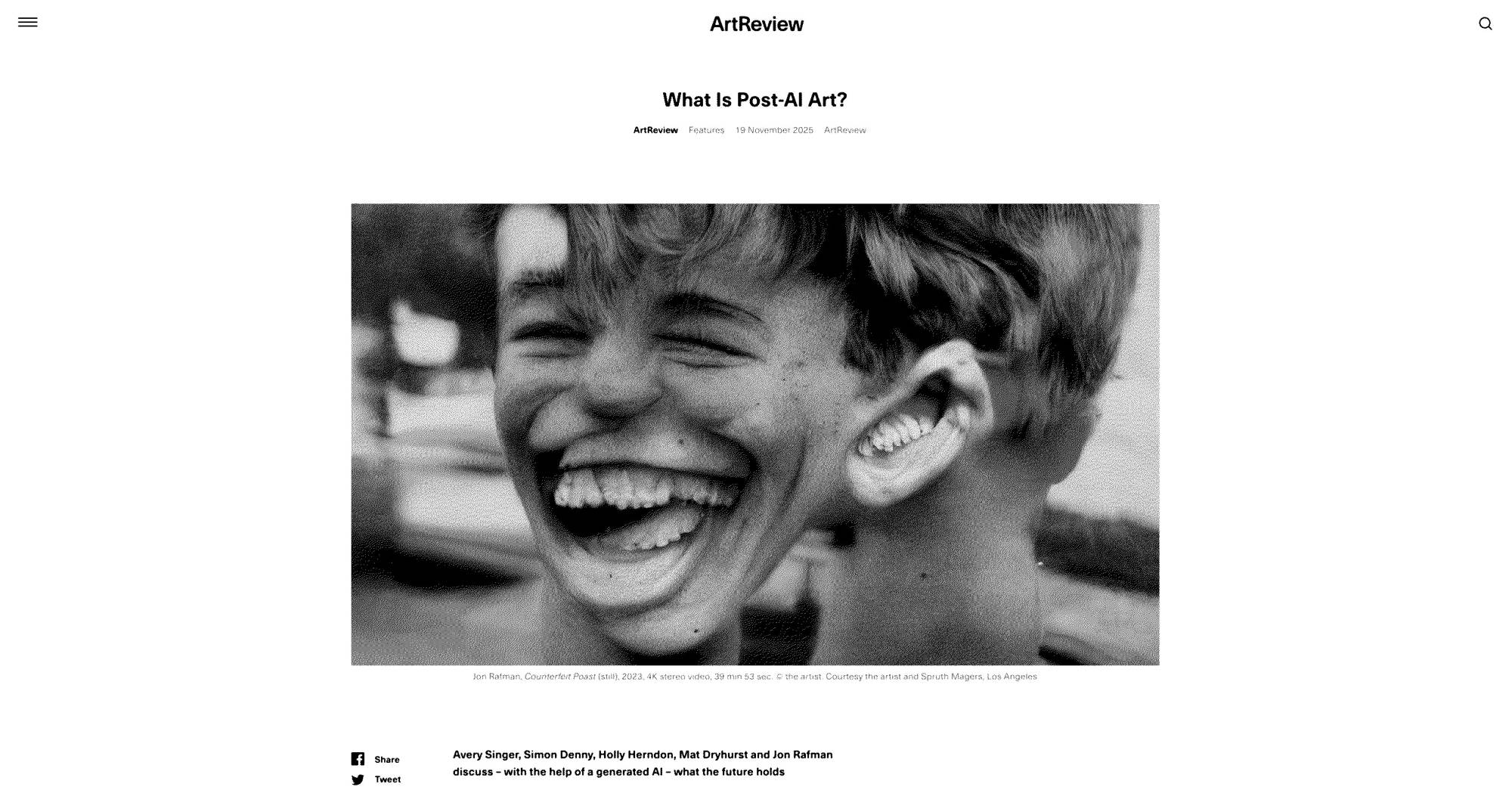Open the hamburger navigation menu

click(28, 23)
